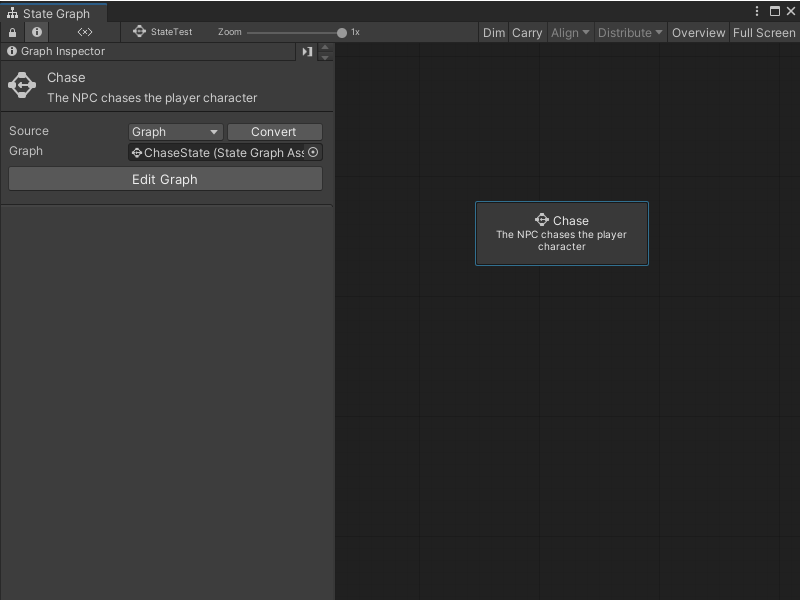Click the large Chase state icon in inspector
Viewport: 800px width, 600px height.
point(22,86)
